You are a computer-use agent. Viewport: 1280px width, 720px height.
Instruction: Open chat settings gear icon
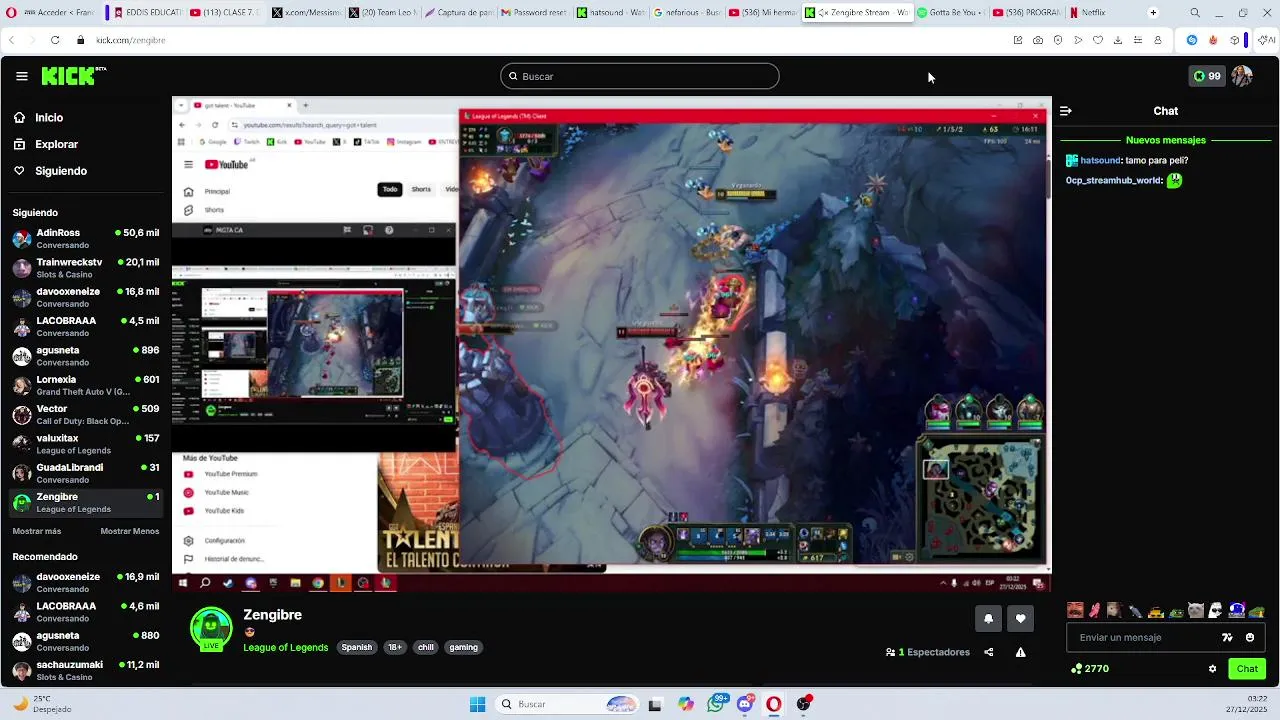click(x=1212, y=669)
